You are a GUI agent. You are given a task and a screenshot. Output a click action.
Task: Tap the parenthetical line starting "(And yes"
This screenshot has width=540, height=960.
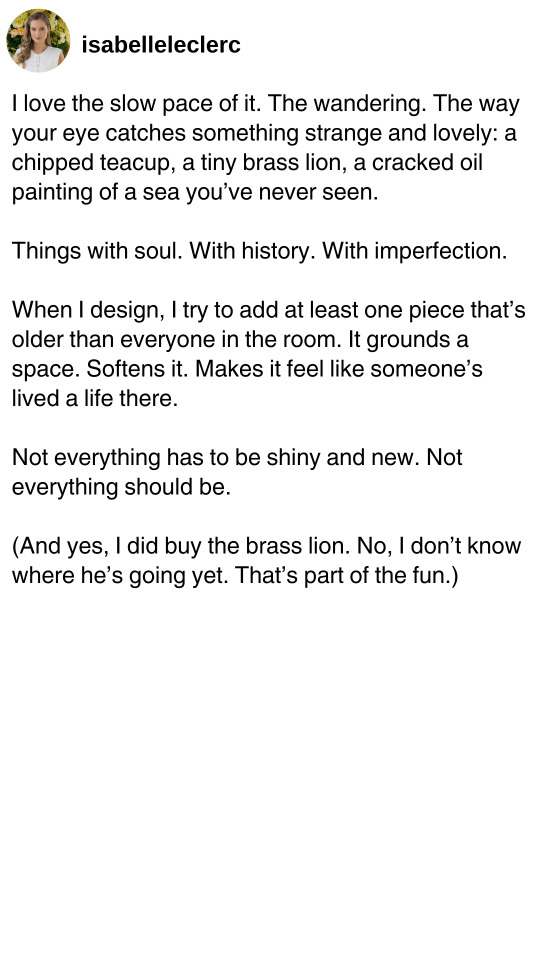[266, 560]
